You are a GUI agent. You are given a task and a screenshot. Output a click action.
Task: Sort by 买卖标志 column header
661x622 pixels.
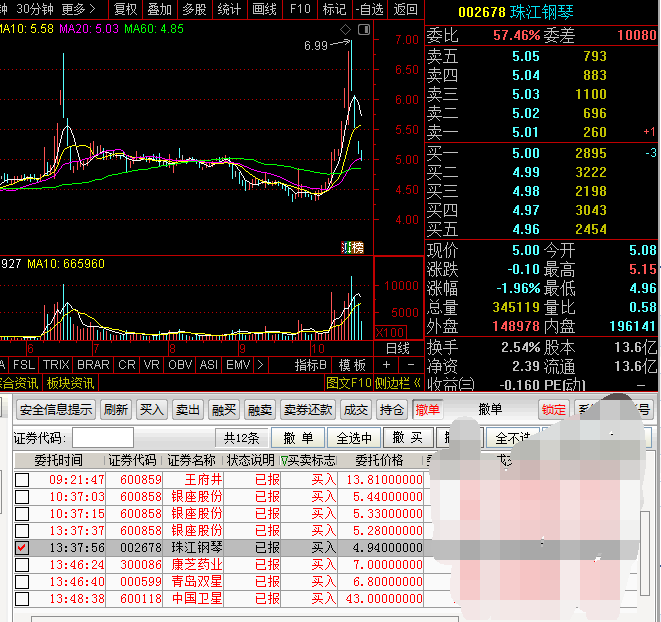pos(309,460)
